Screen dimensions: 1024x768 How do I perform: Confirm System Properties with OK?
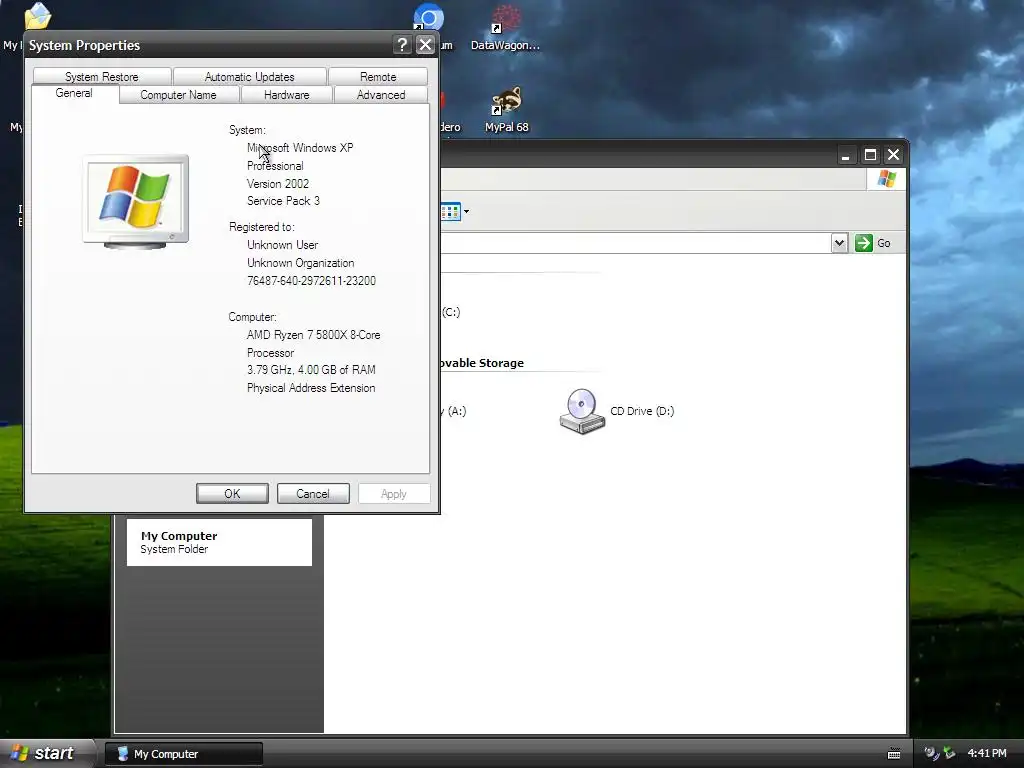click(232, 494)
